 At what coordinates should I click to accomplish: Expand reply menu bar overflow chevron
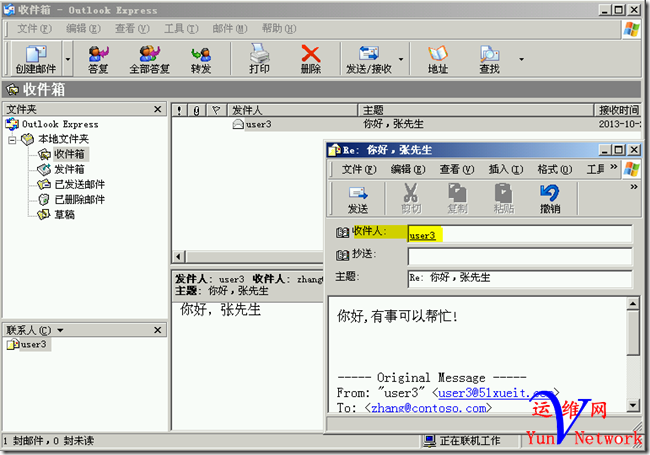[x=614, y=167]
